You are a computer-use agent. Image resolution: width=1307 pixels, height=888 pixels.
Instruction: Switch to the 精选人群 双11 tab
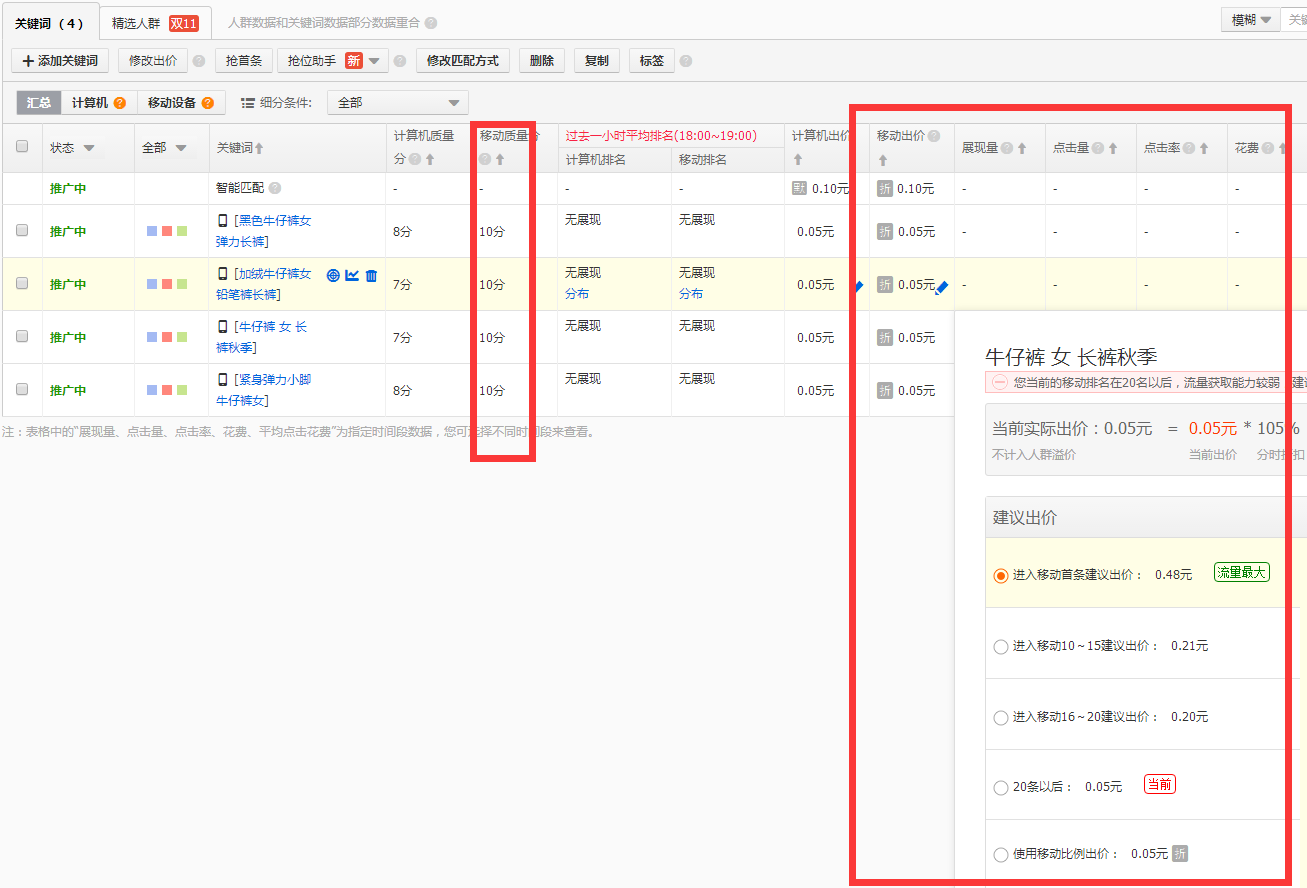(155, 23)
